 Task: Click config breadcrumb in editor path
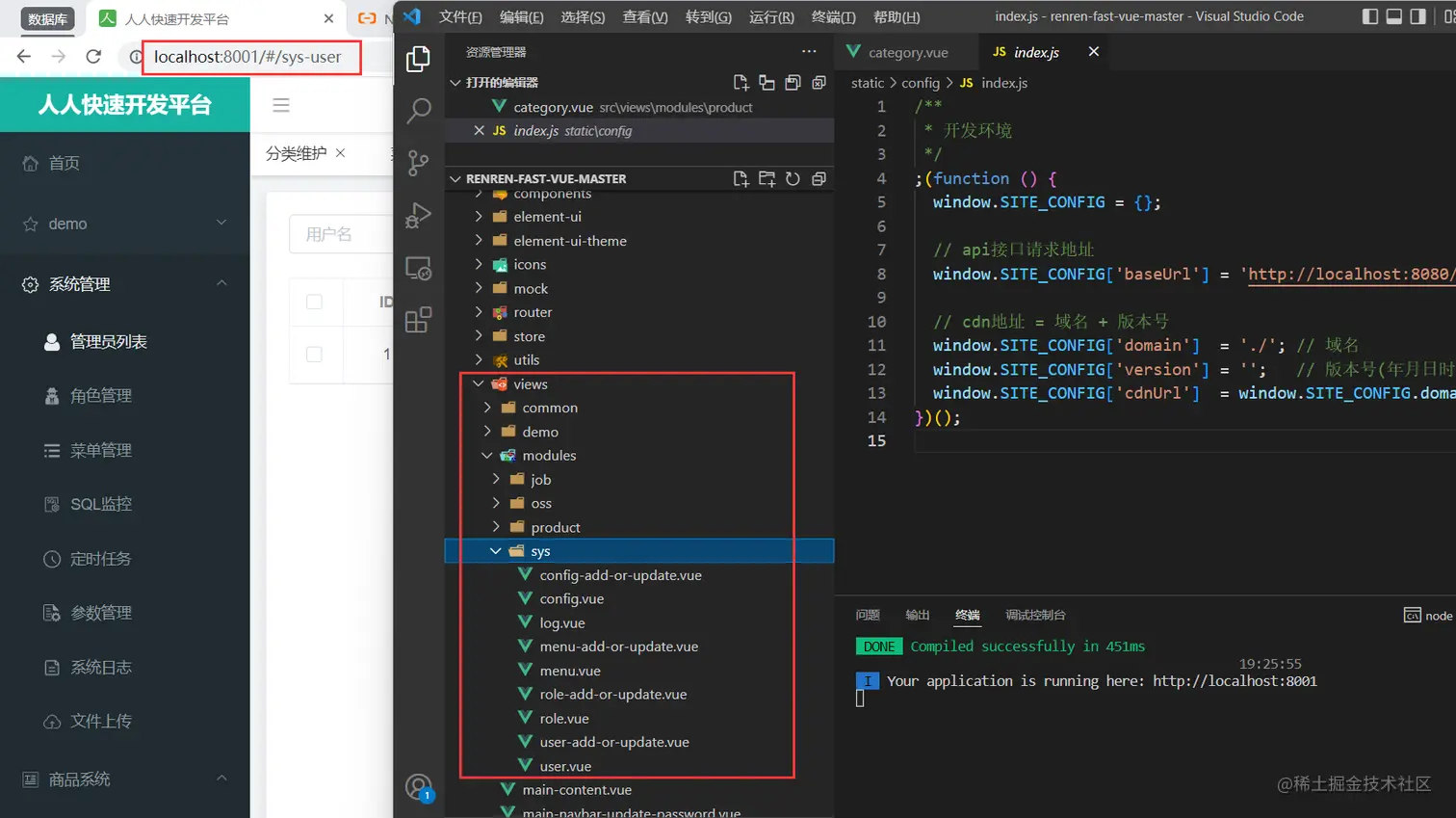click(920, 83)
